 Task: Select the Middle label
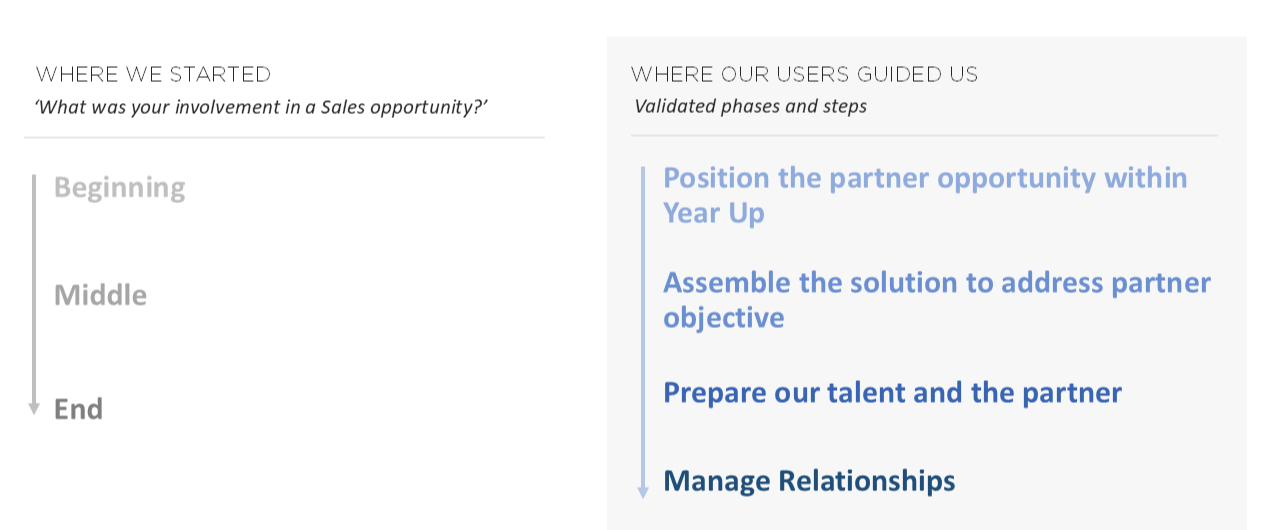pyautogui.click(x=100, y=295)
